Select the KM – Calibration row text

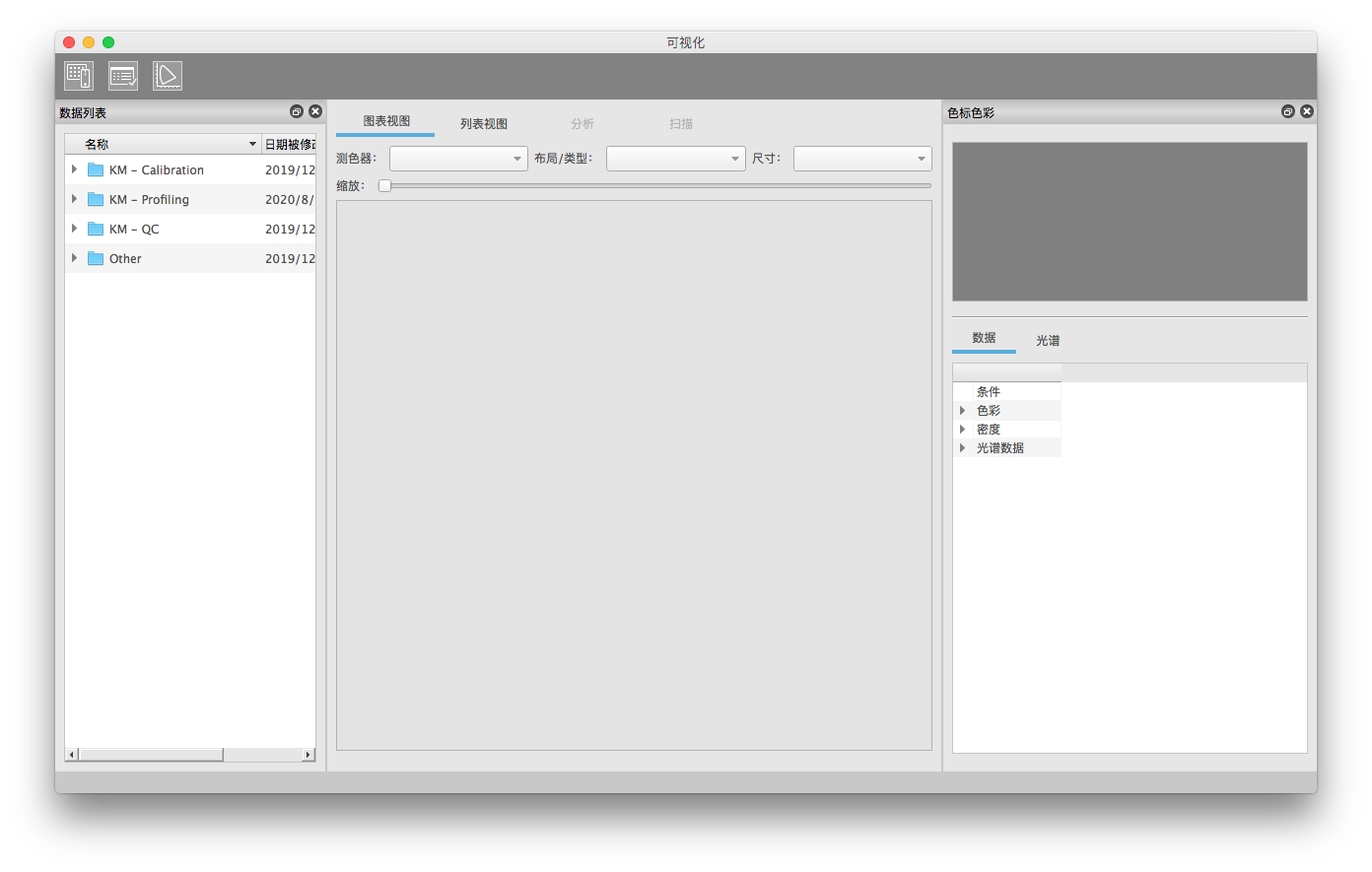point(157,169)
